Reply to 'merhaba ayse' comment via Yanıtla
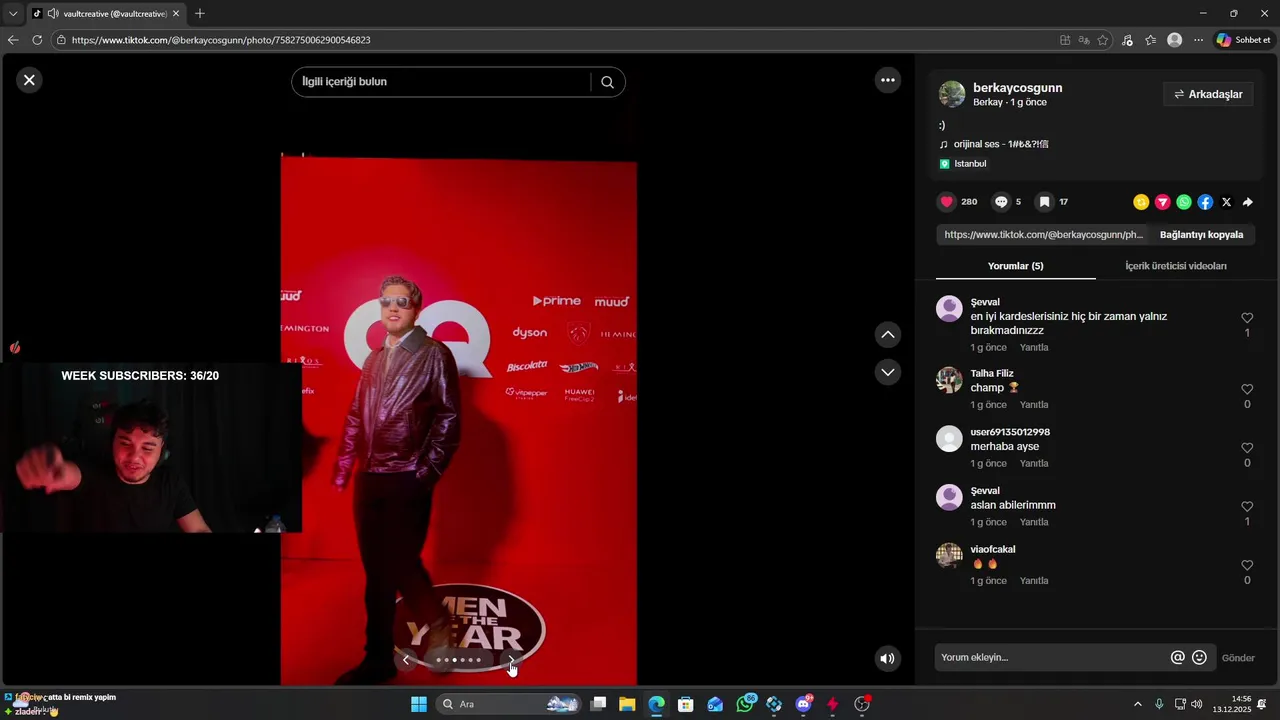Screen dimensions: 1280x720 (1034, 464)
